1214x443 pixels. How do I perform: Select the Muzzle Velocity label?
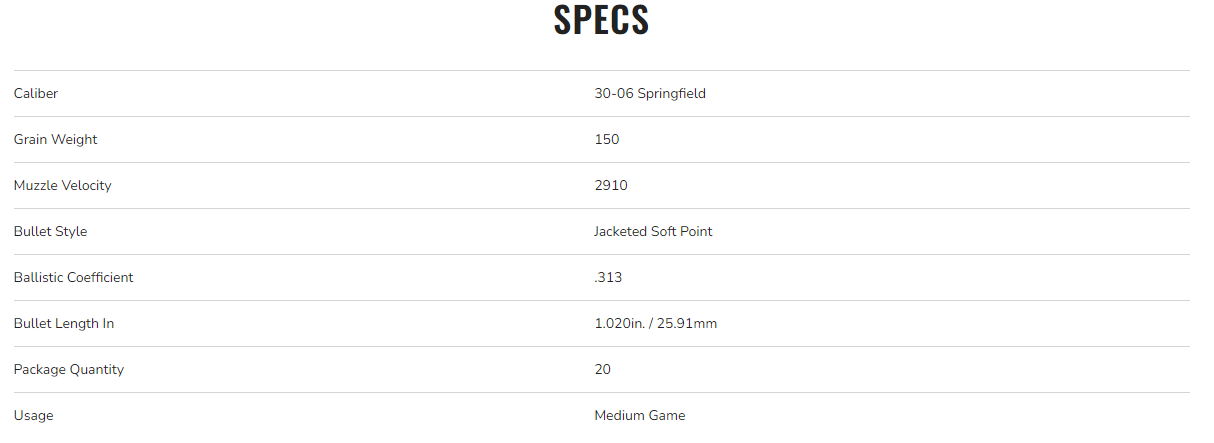63,185
